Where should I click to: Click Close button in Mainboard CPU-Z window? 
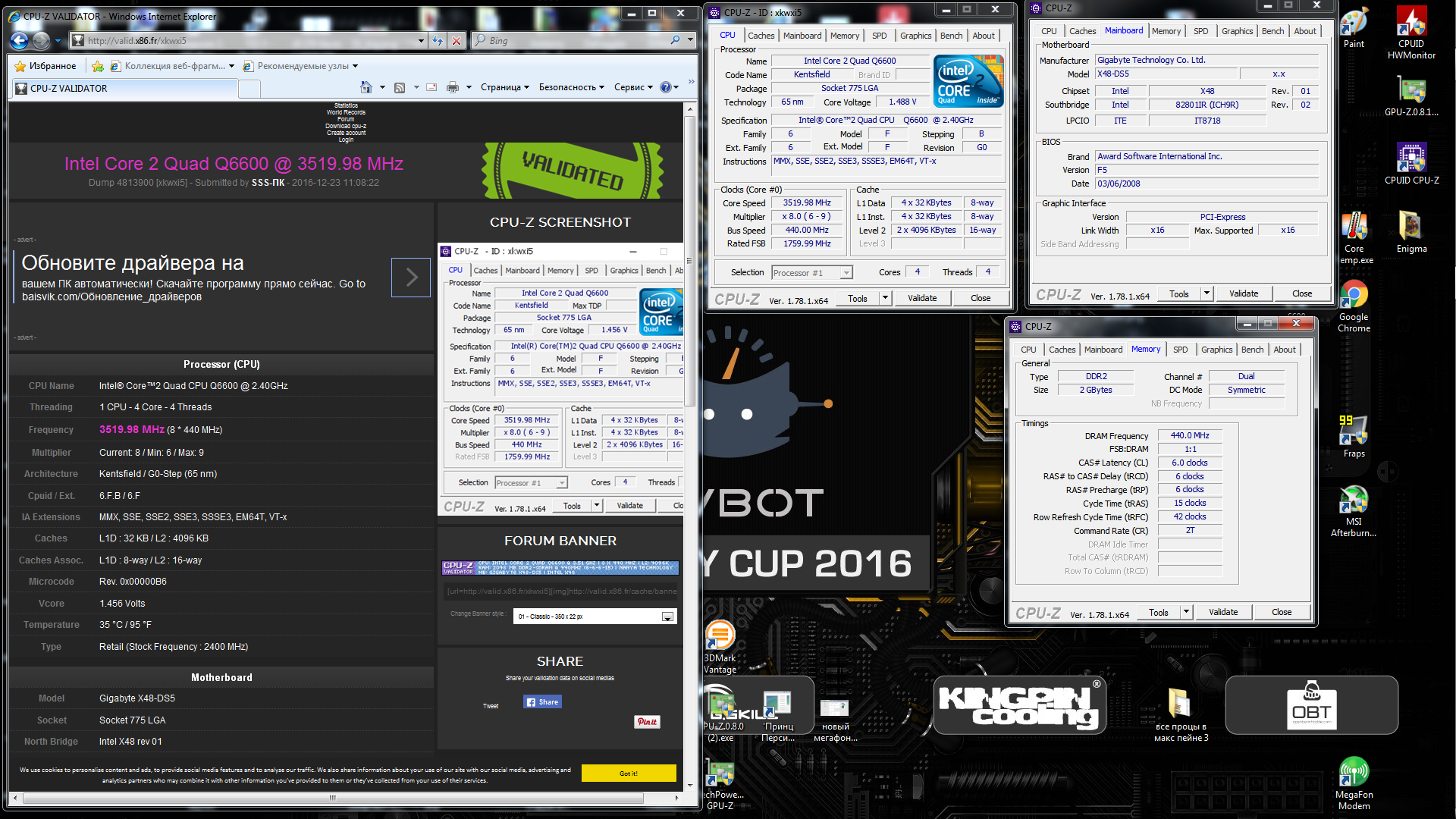(1302, 293)
